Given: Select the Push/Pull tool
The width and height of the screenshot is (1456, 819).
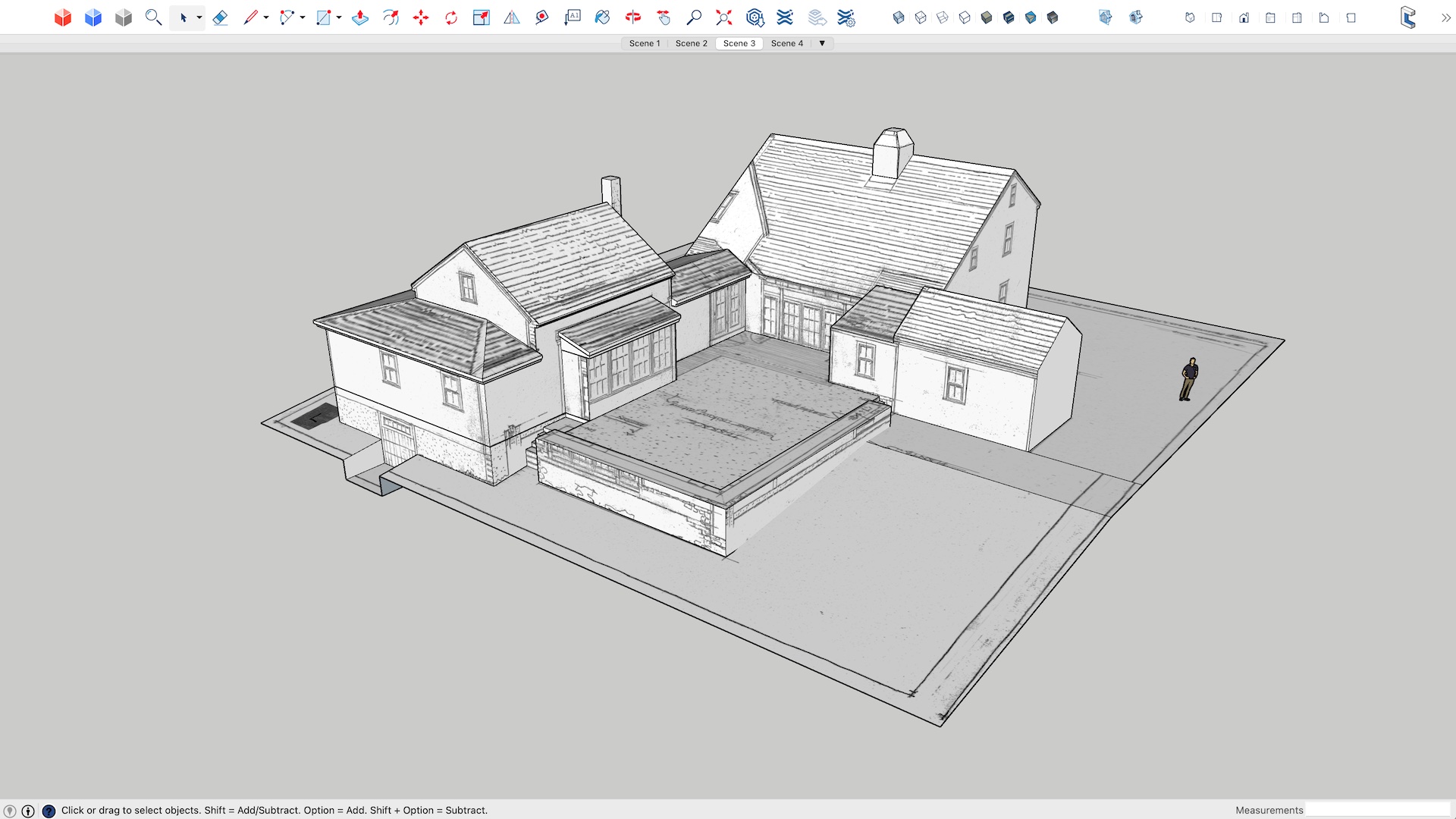Looking at the screenshot, I should coord(360,17).
